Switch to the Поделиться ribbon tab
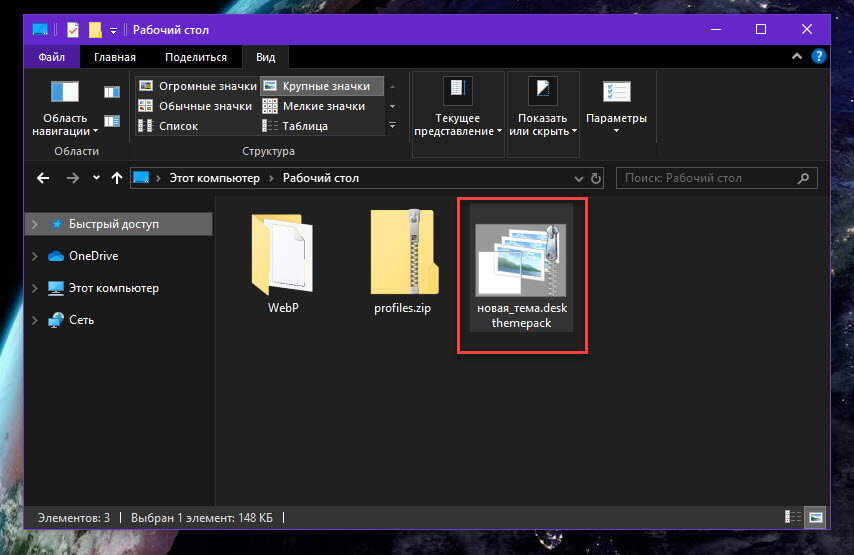The width and height of the screenshot is (854, 555). [196, 57]
